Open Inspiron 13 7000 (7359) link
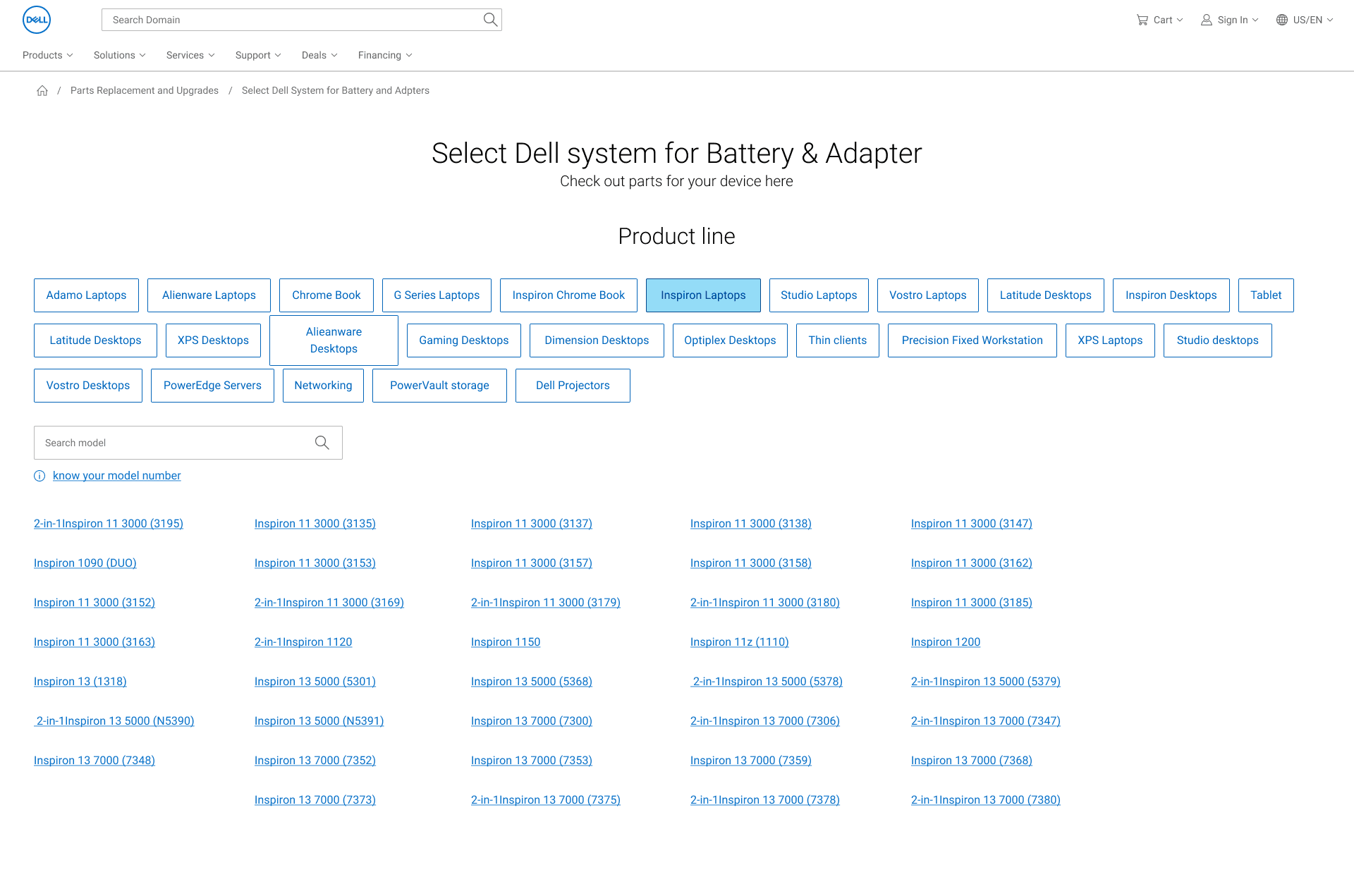 751,761
